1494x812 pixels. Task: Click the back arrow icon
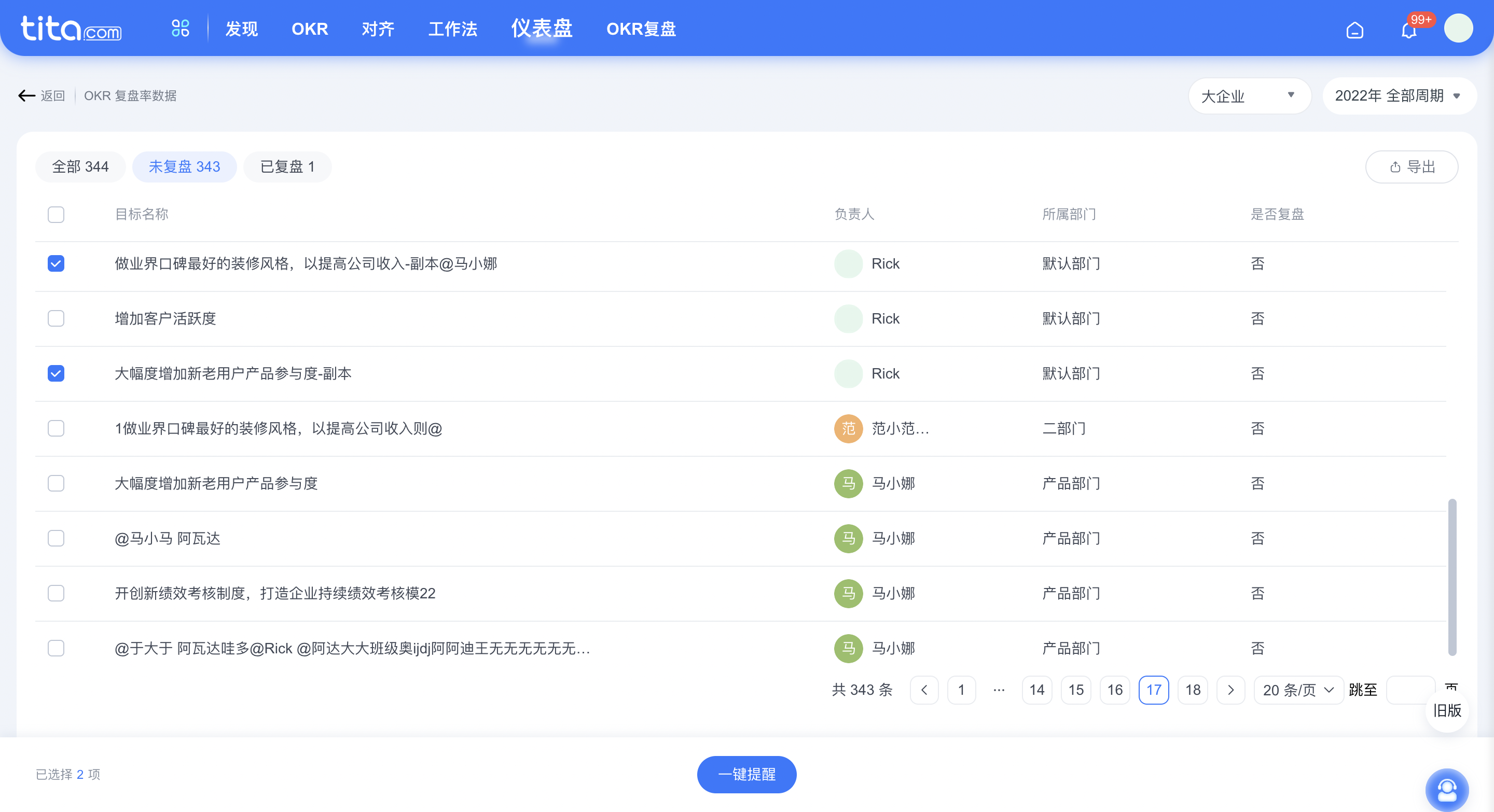(x=26, y=95)
